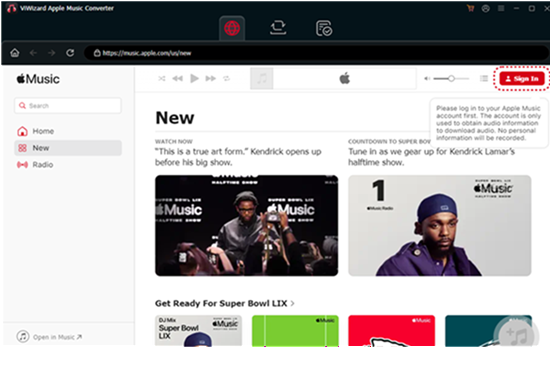The width and height of the screenshot is (550, 376).
Task: Reload the page with refresh icon
Action: pos(70,53)
